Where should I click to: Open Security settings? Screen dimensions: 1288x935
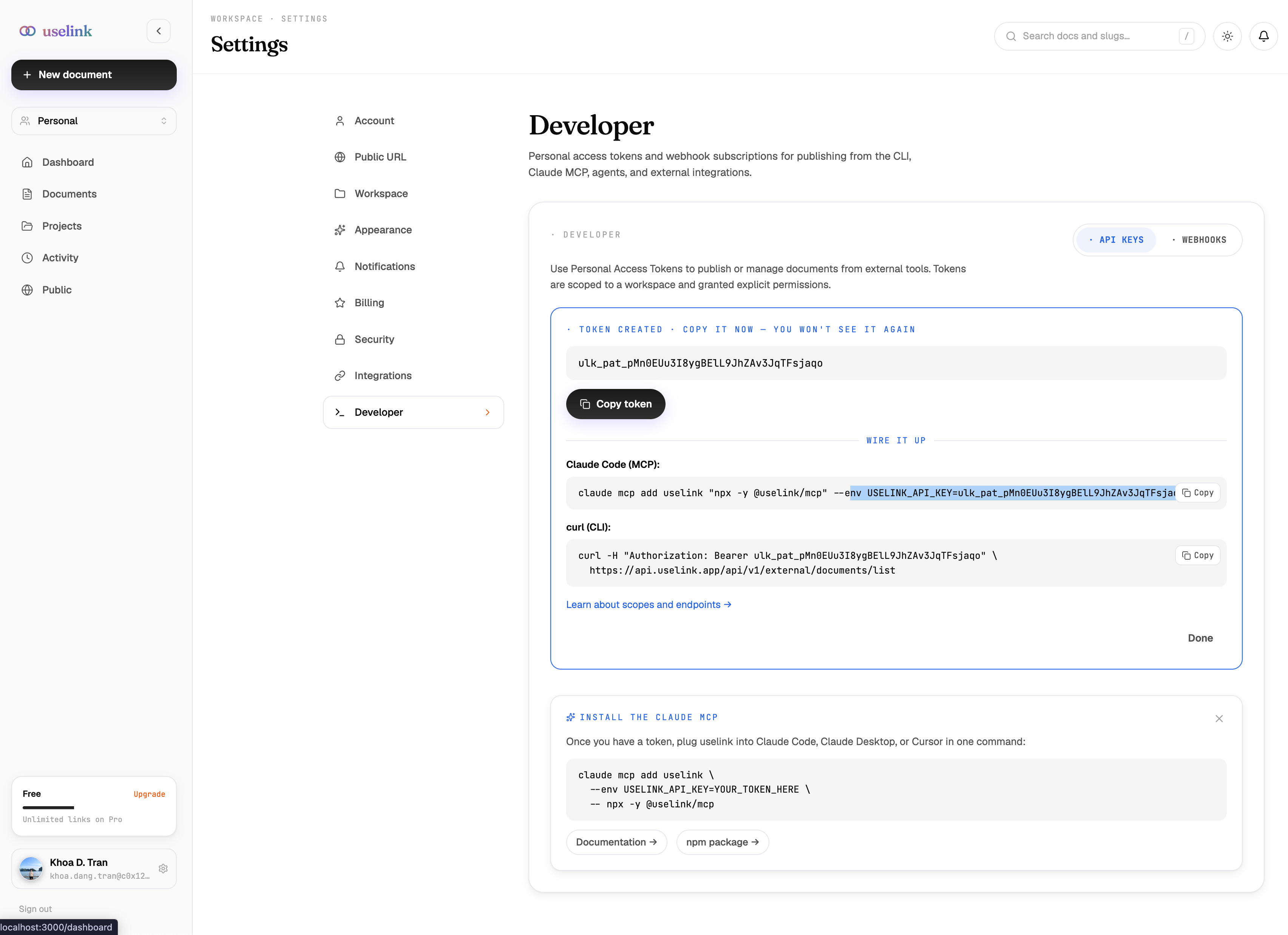tap(414, 339)
